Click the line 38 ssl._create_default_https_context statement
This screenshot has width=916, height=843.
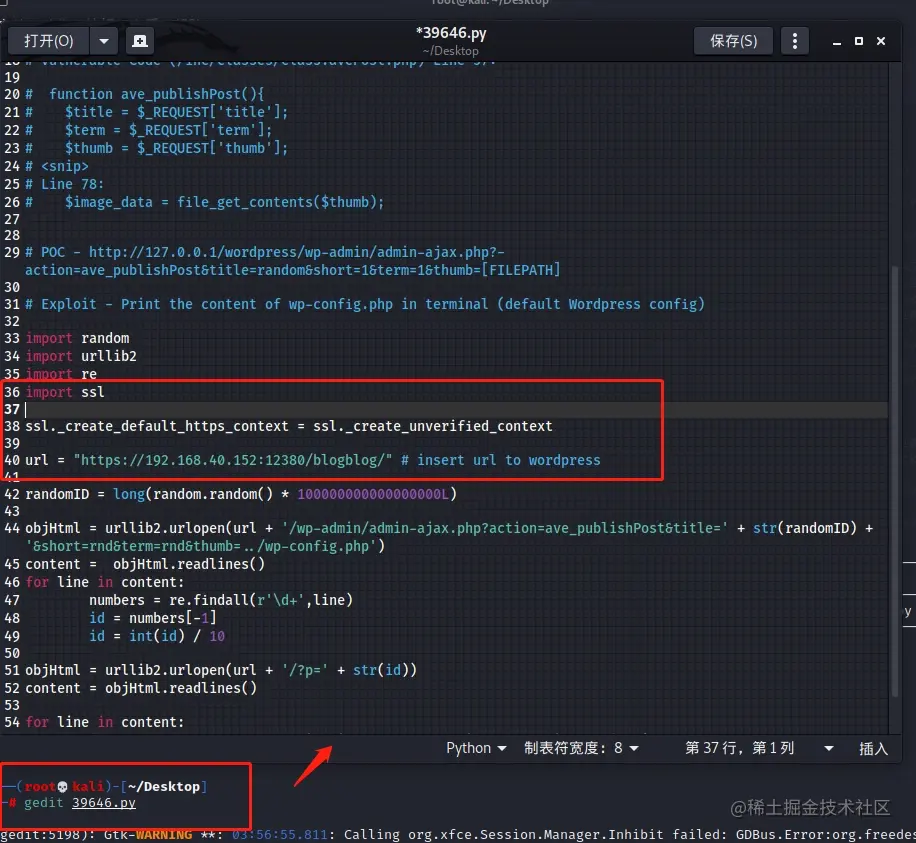click(289, 426)
